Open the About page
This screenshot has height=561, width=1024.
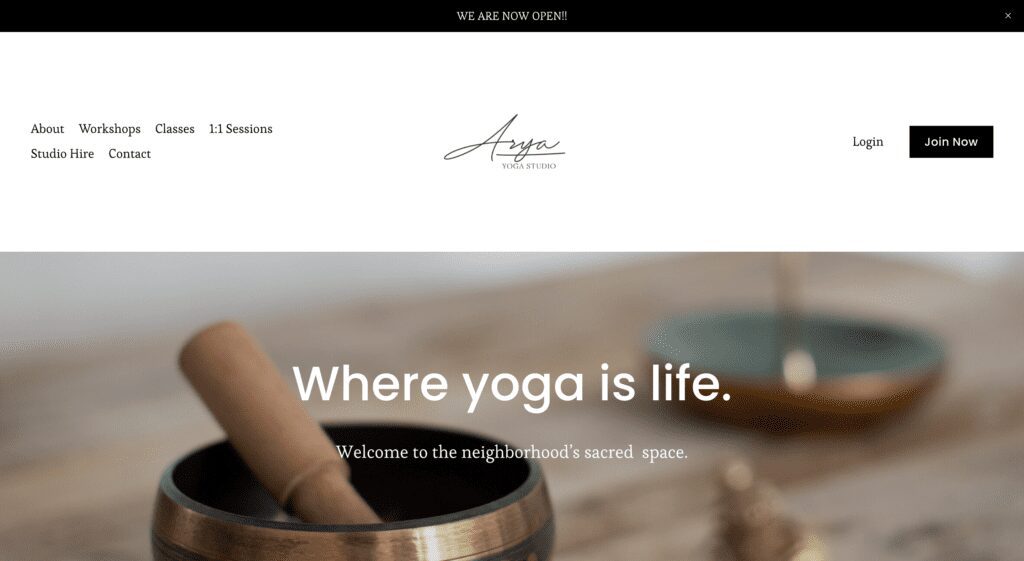(x=47, y=129)
